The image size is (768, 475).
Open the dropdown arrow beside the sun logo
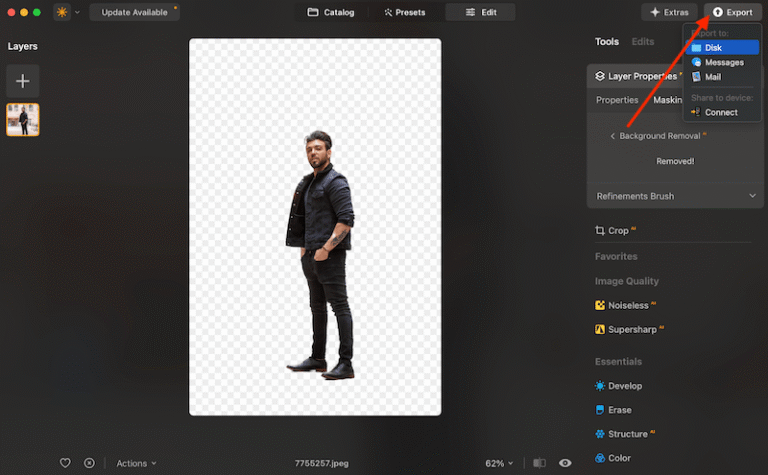pos(77,12)
